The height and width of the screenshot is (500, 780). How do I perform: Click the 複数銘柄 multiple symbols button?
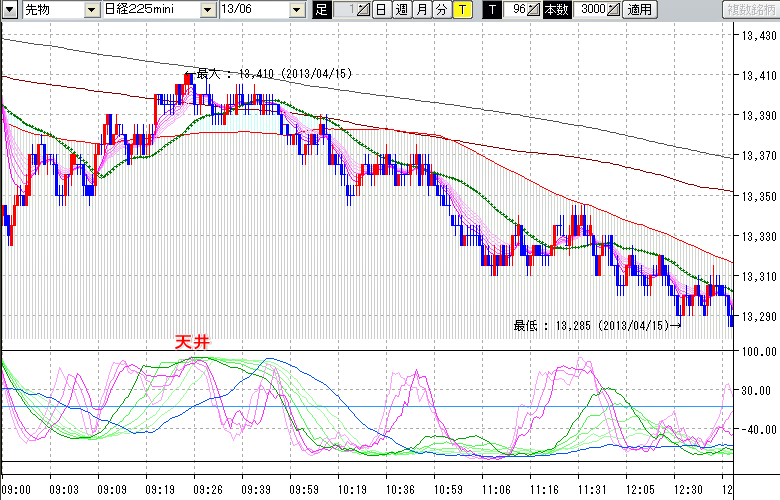click(x=749, y=10)
